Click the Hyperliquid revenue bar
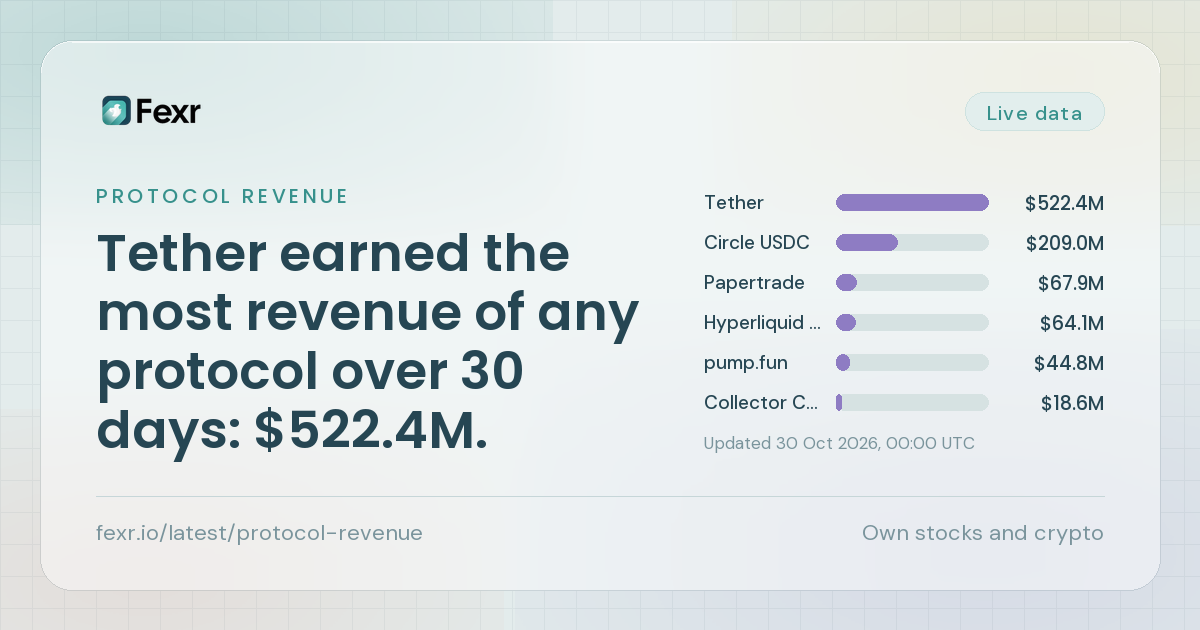 (x=912, y=323)
